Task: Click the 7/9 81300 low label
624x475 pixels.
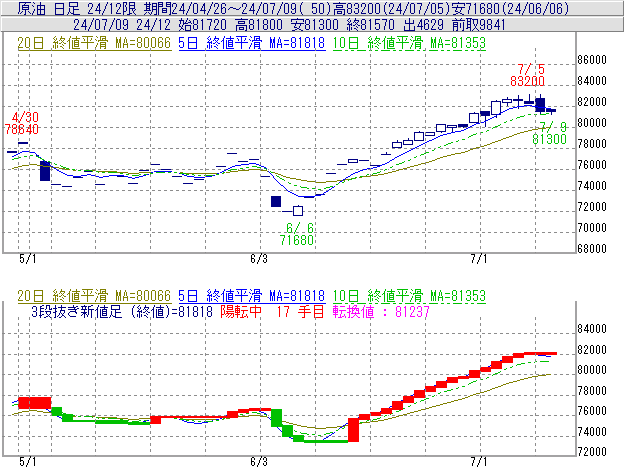Action: click(x=550, y=133)
